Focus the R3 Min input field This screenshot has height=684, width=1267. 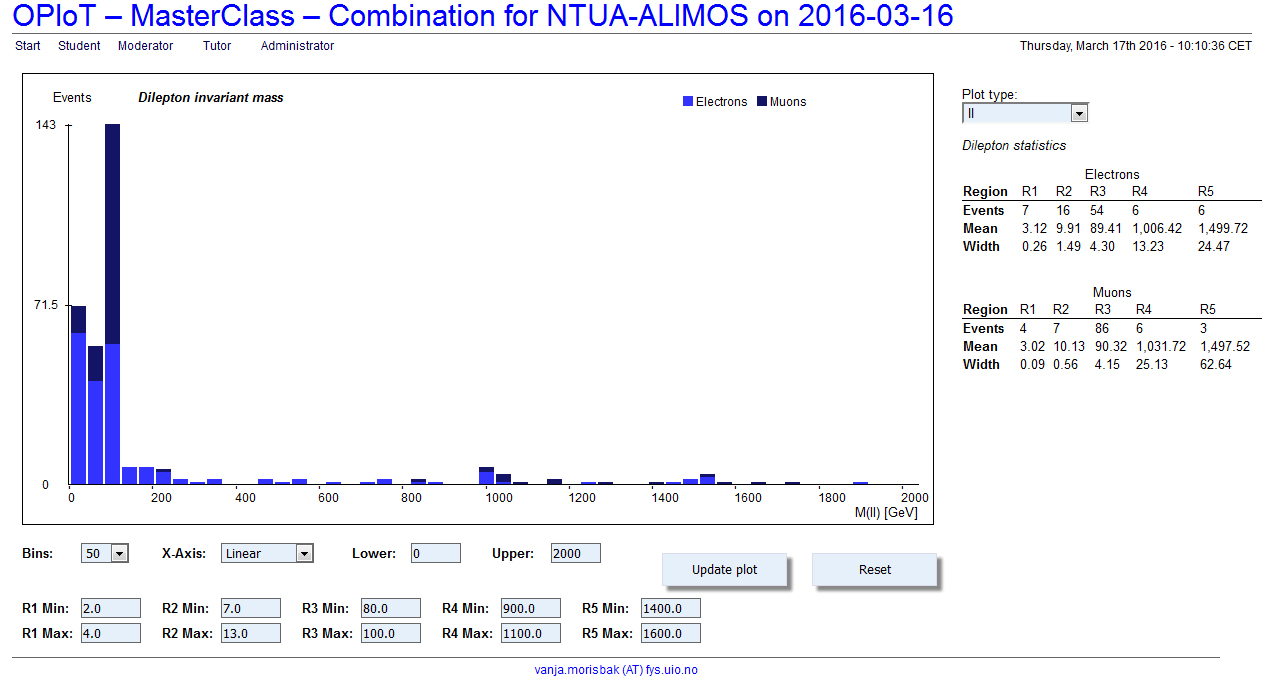pos(391,608)
